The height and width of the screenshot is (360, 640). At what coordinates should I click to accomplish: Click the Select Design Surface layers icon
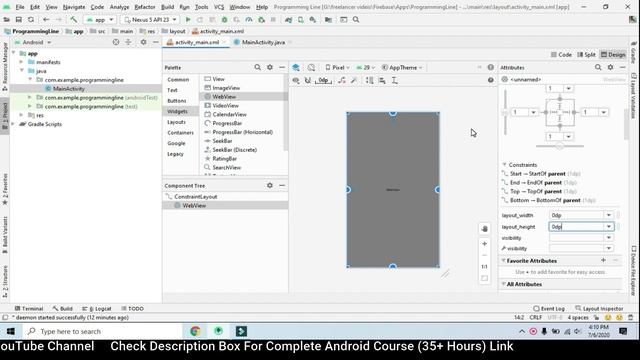tap(296, 67)
